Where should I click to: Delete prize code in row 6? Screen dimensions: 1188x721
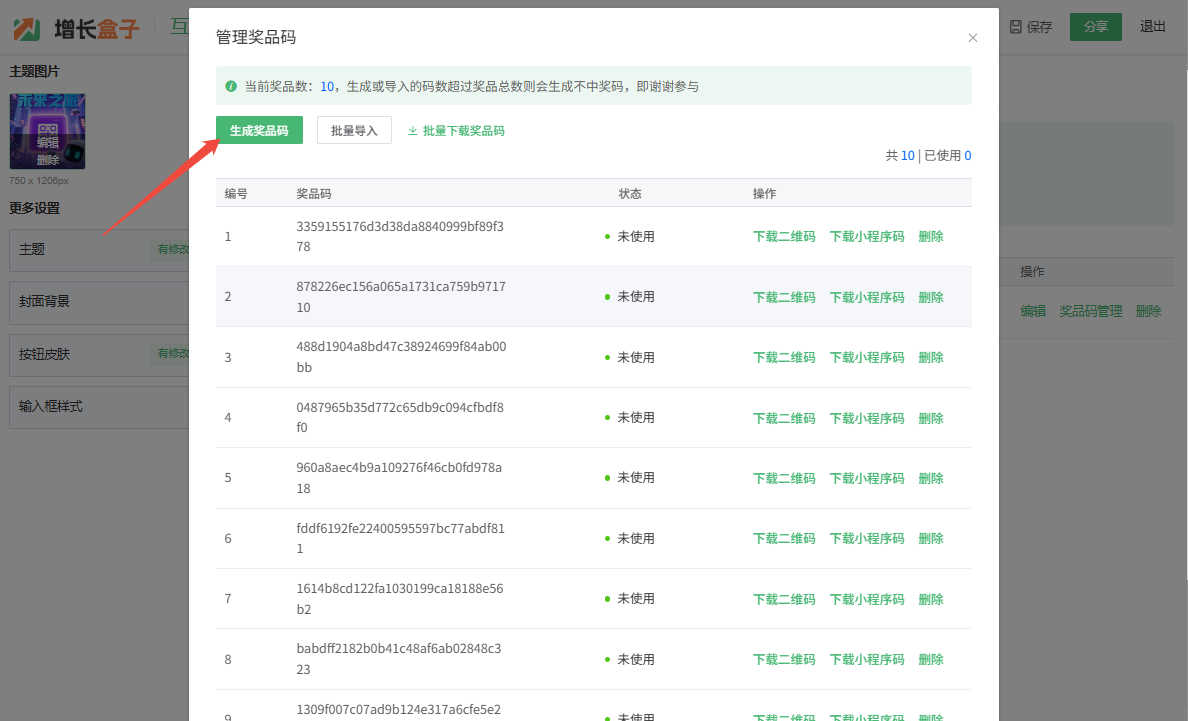[930, 538]
